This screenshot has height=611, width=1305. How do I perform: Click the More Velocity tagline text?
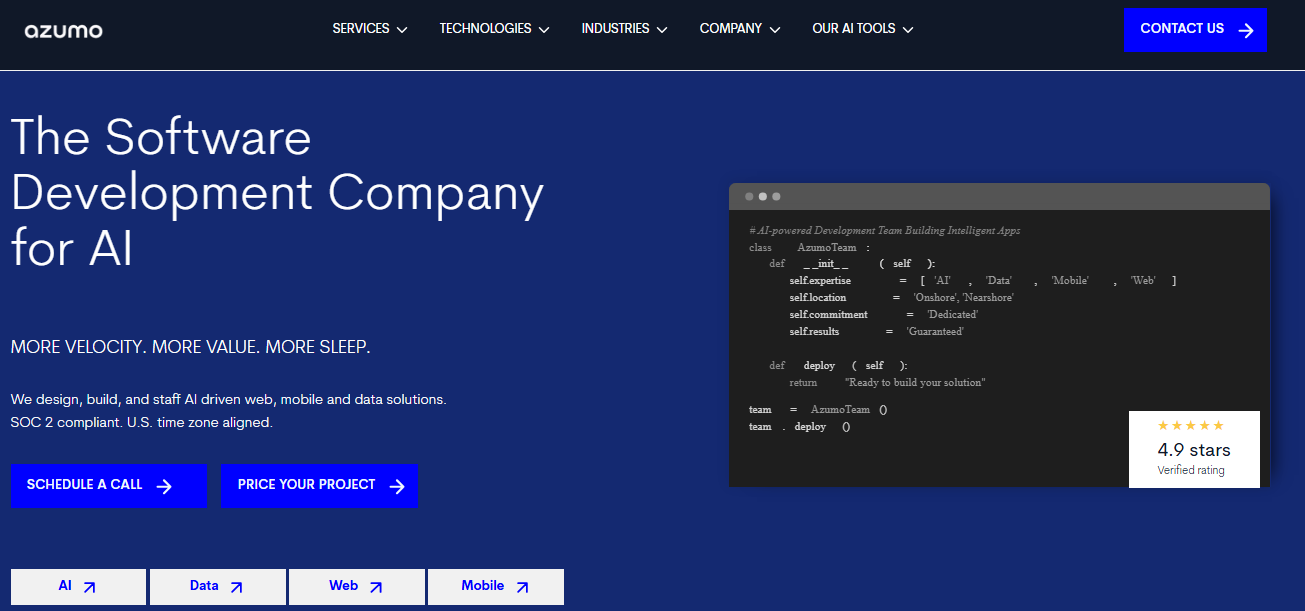coord(191,347)
